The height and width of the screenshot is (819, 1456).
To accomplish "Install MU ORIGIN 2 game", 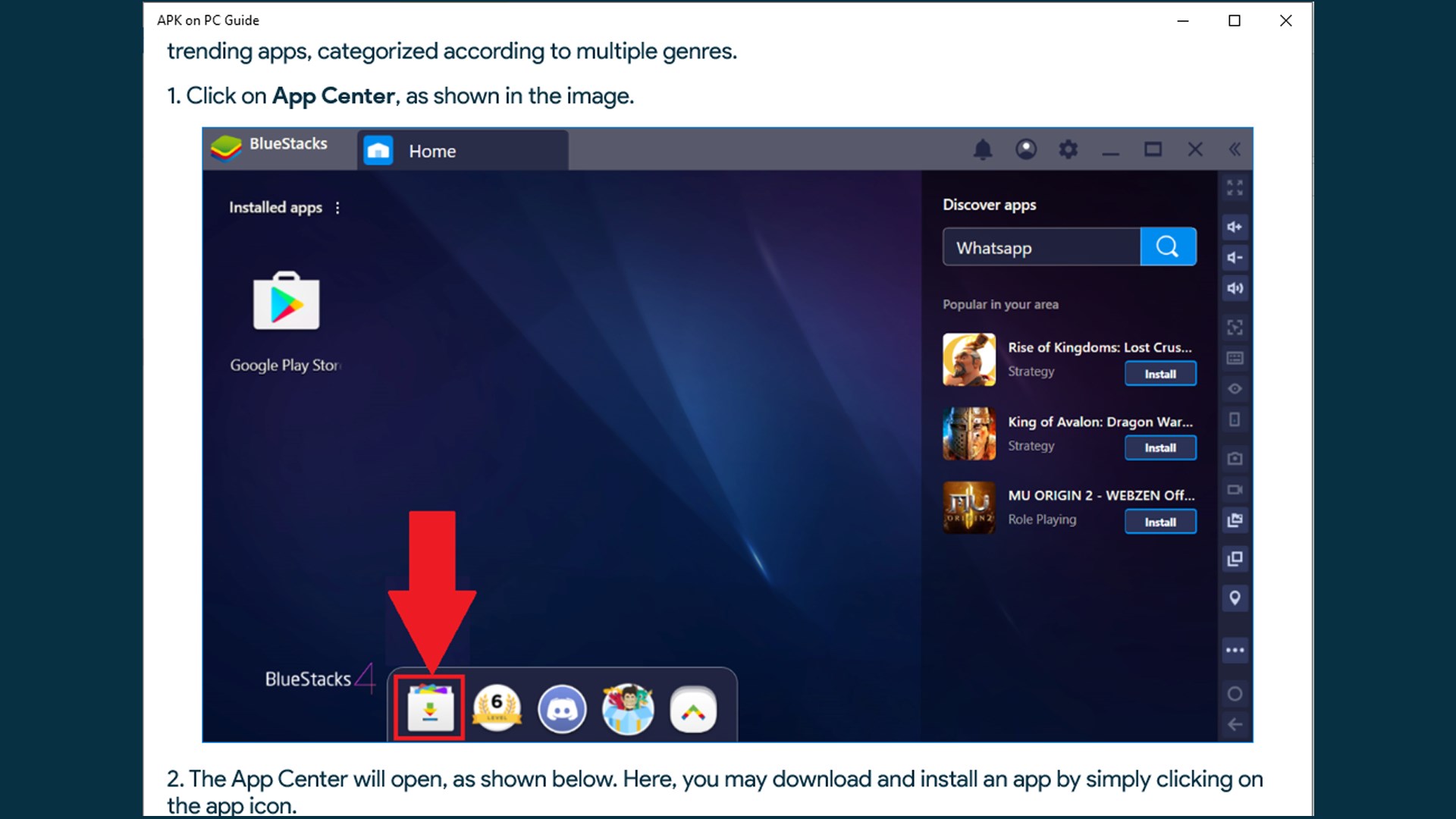I will pyautogui.click(x=1159, y=522).
